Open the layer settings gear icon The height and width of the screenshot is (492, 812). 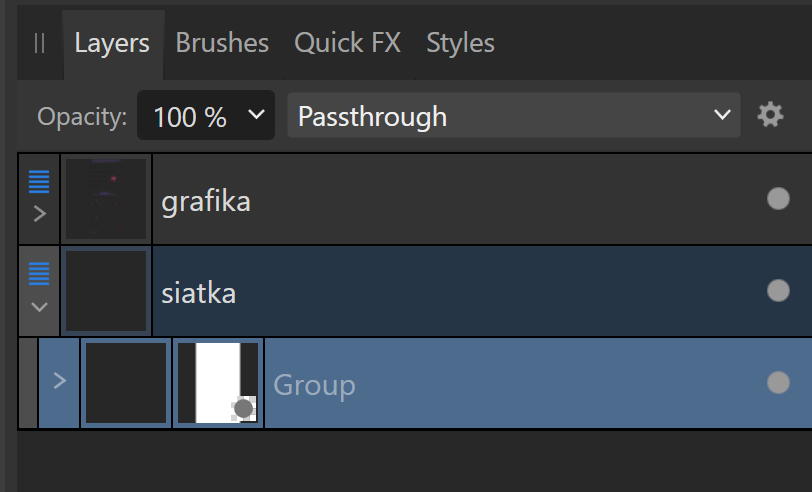(770, 115)
